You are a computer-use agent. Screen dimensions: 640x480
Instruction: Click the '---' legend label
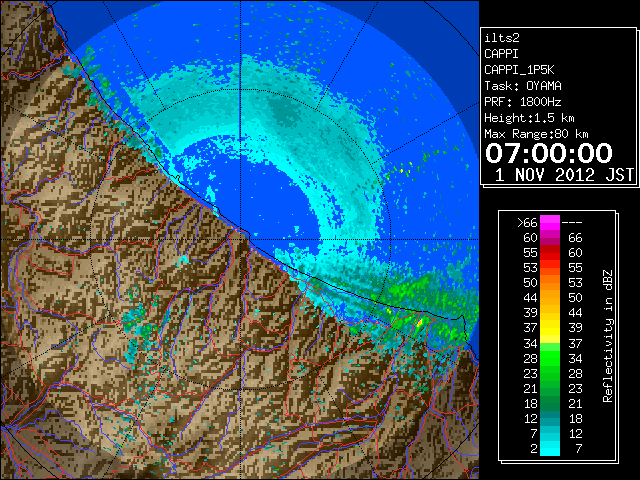pos(572,223)
